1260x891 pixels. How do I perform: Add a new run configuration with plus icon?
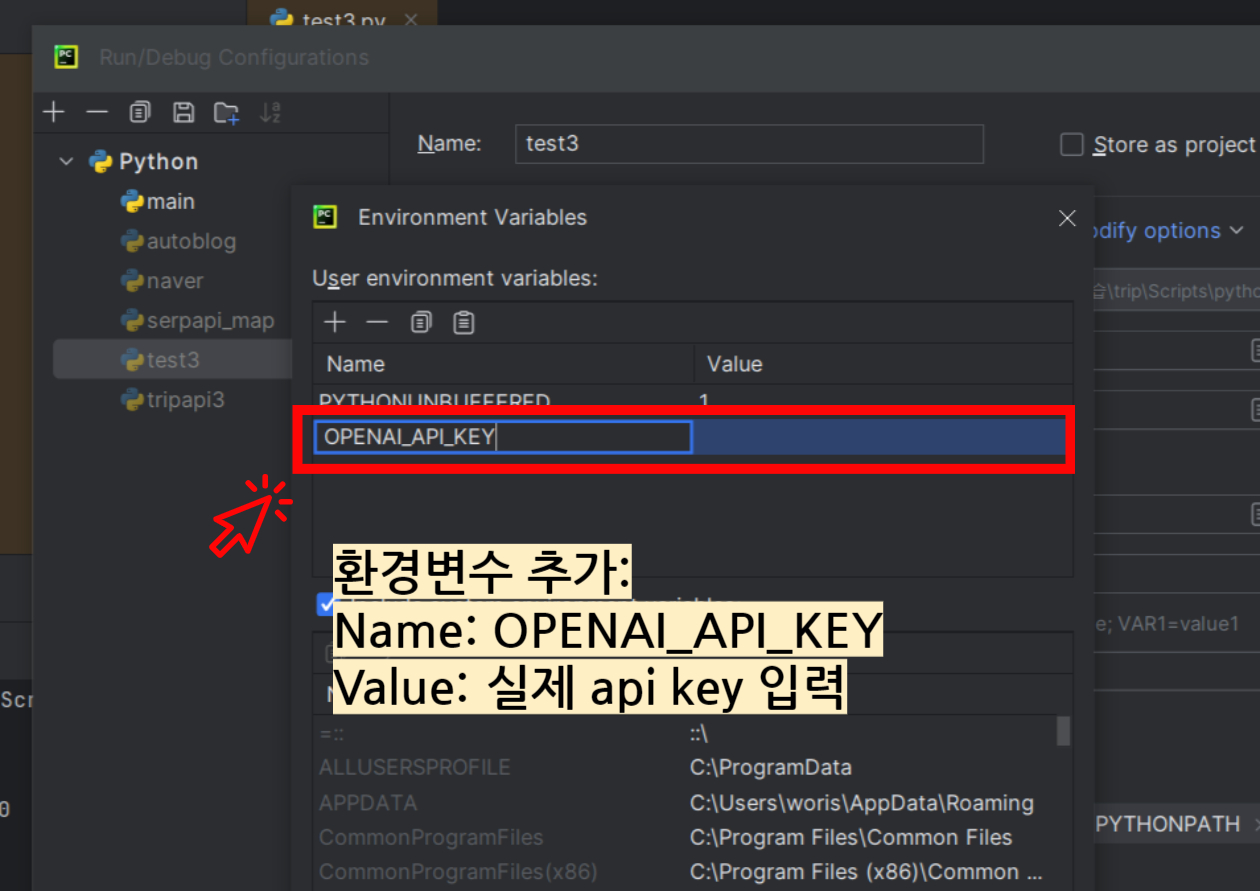(53, 112)
